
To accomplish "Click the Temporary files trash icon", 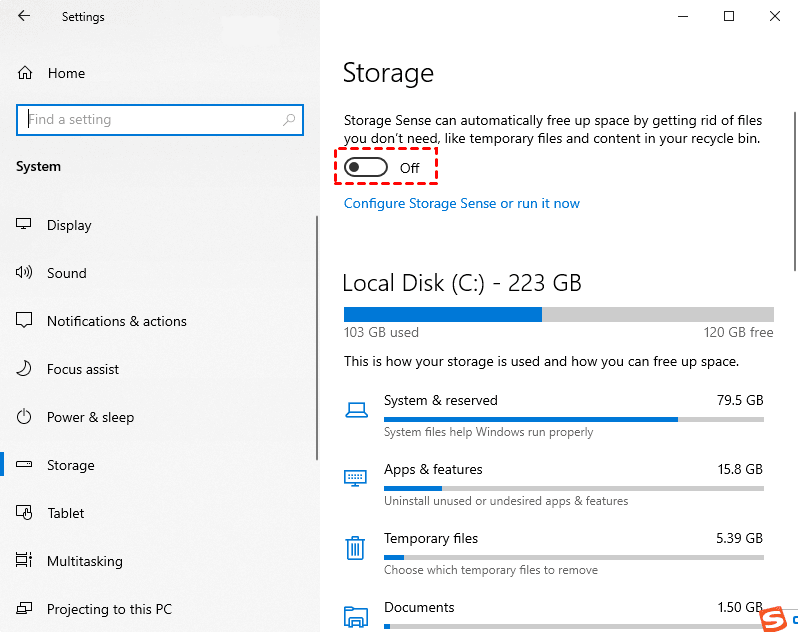I will coord(355,548).
